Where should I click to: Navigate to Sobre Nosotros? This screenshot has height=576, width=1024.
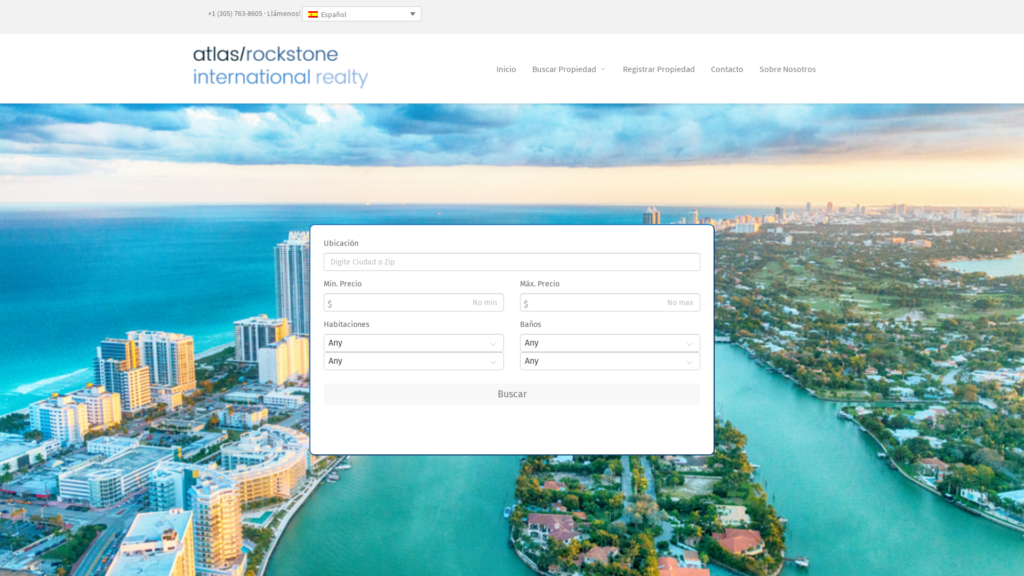(787, 69)
